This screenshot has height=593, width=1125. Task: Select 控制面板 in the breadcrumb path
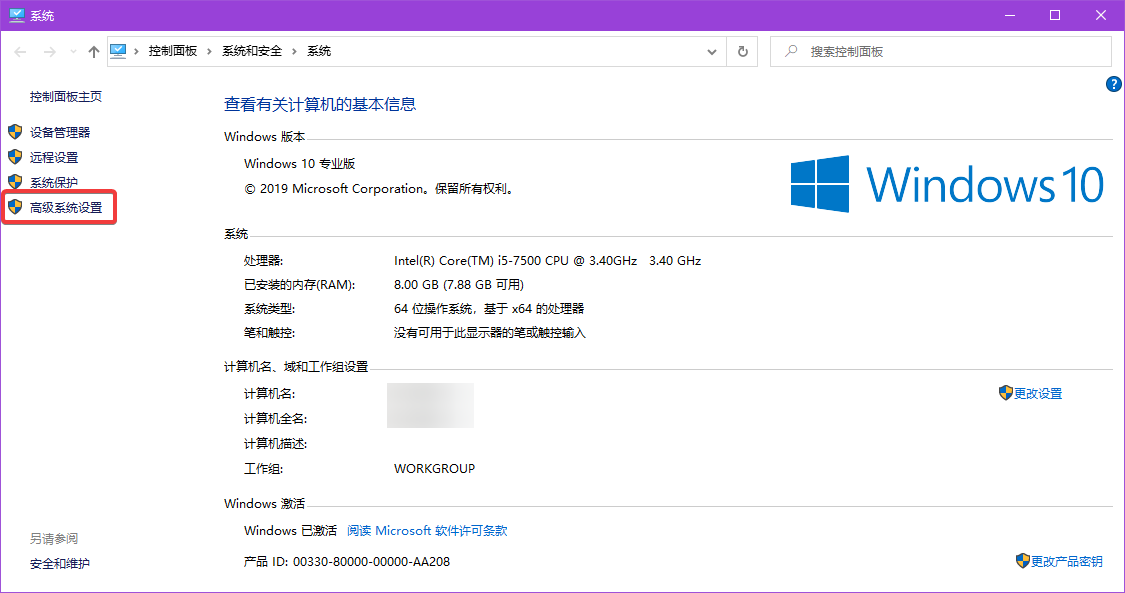point(172,51)
